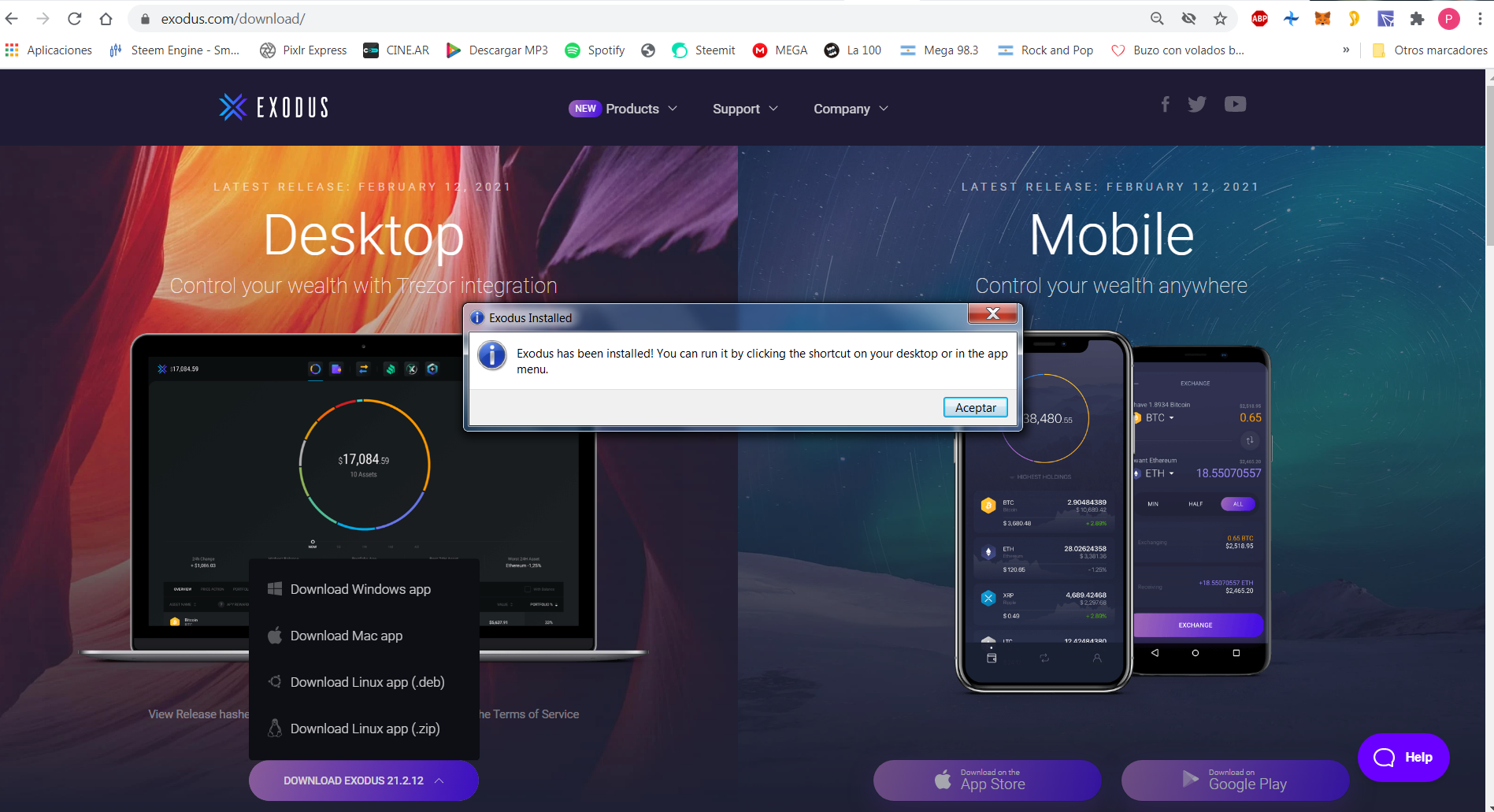The image size is (1494, 812).
Task: Open the CINE.AR bookmark
Action: 396,50
